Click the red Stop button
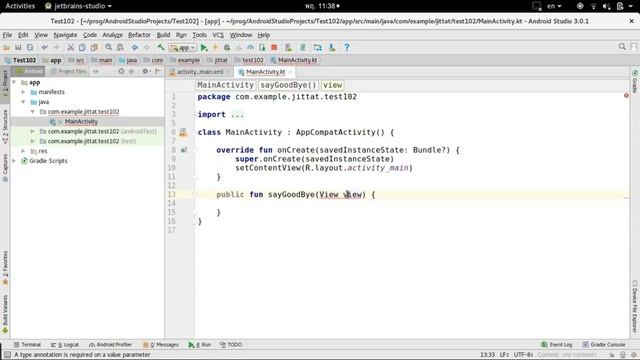The image size is (640, 360). (x=274, y=48)
